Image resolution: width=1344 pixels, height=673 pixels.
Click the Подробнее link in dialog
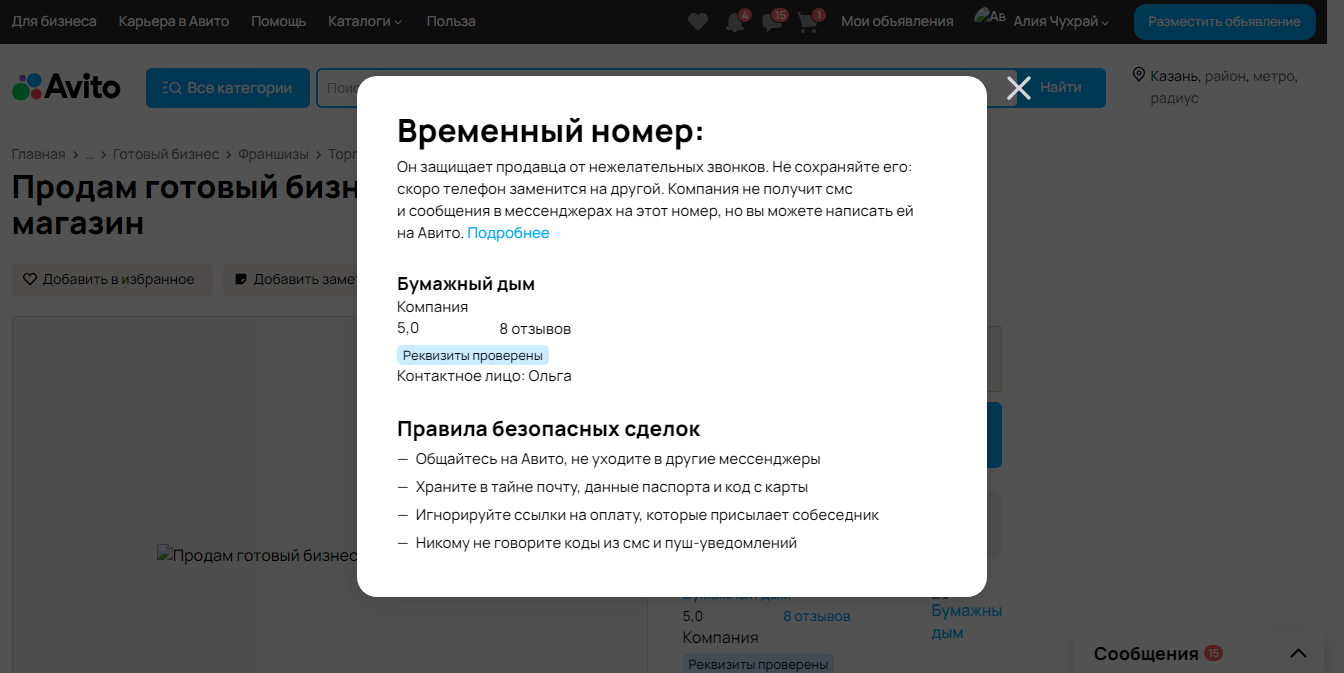[508, 233]
